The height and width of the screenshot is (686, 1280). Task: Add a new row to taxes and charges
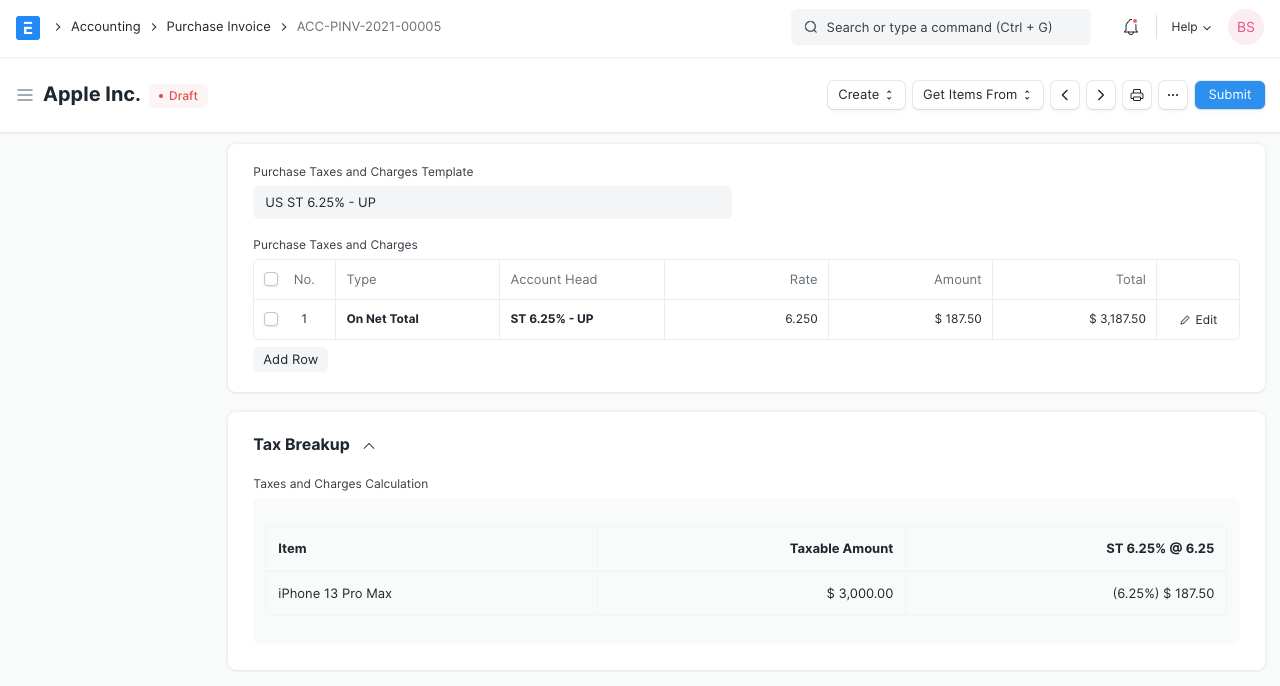click(290, 359)
